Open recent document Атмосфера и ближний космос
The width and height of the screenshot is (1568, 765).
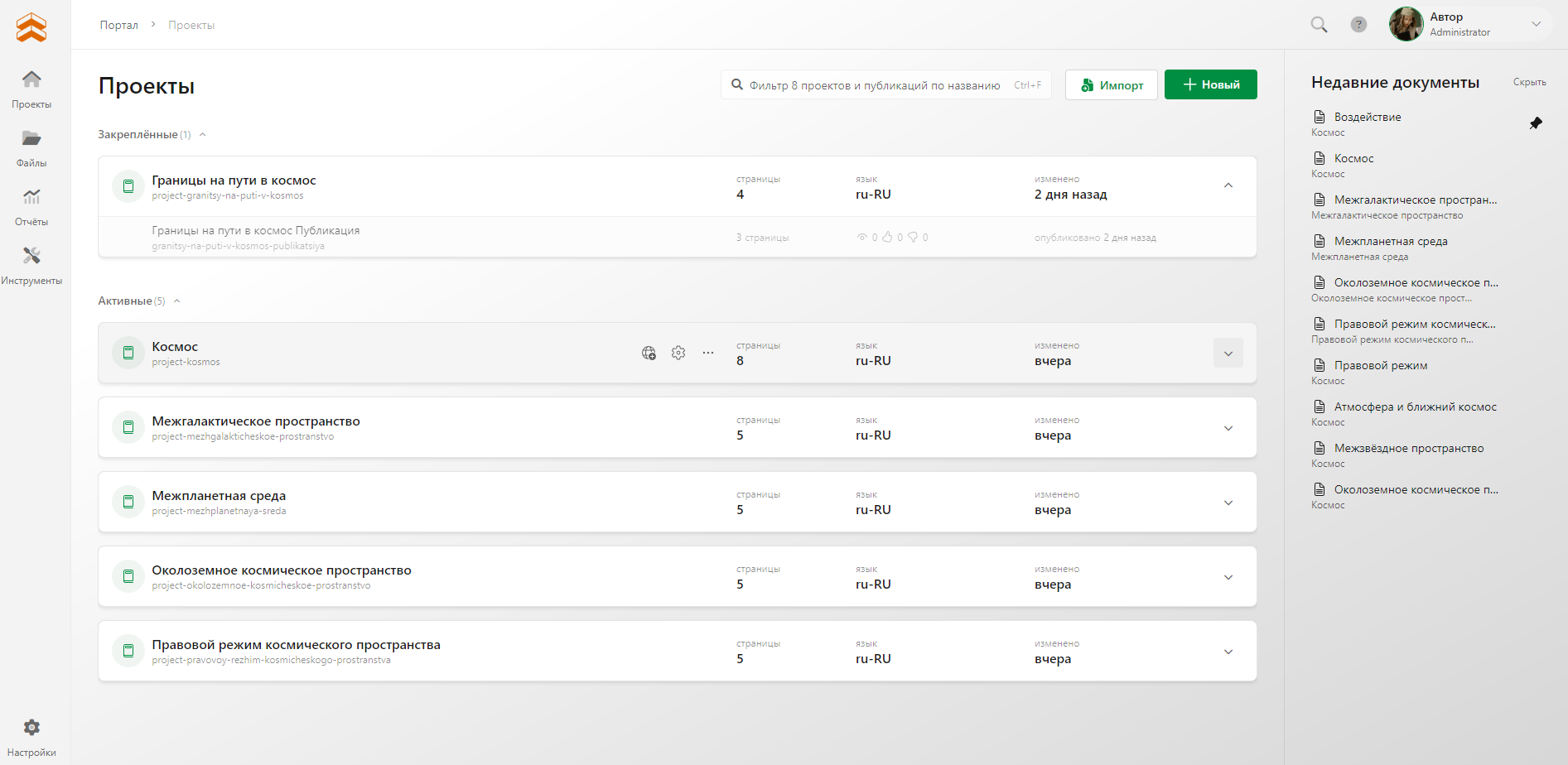pos(1416,407)
